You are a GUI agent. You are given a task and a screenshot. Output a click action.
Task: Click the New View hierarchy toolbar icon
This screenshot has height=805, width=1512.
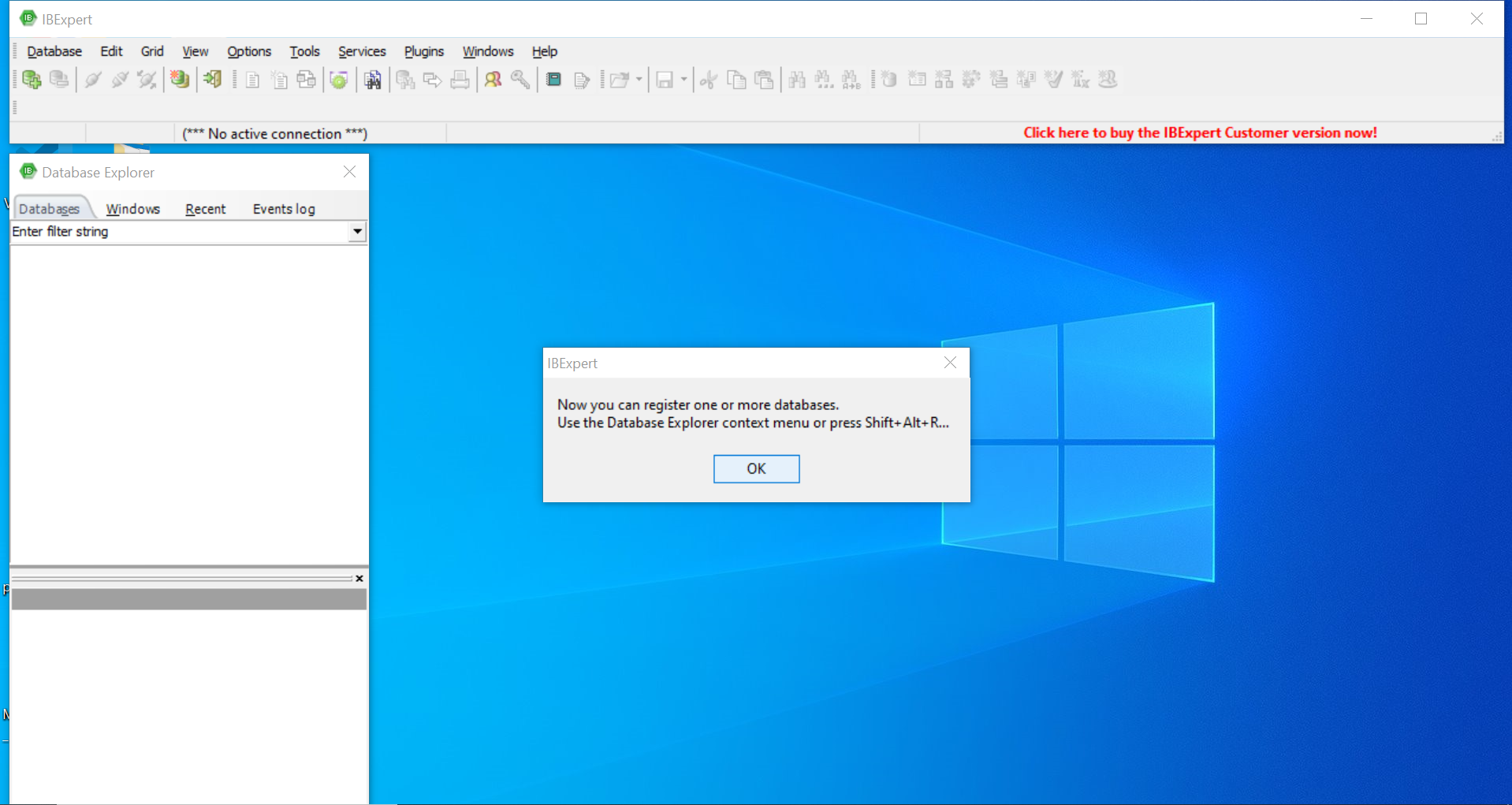[944, 80]
